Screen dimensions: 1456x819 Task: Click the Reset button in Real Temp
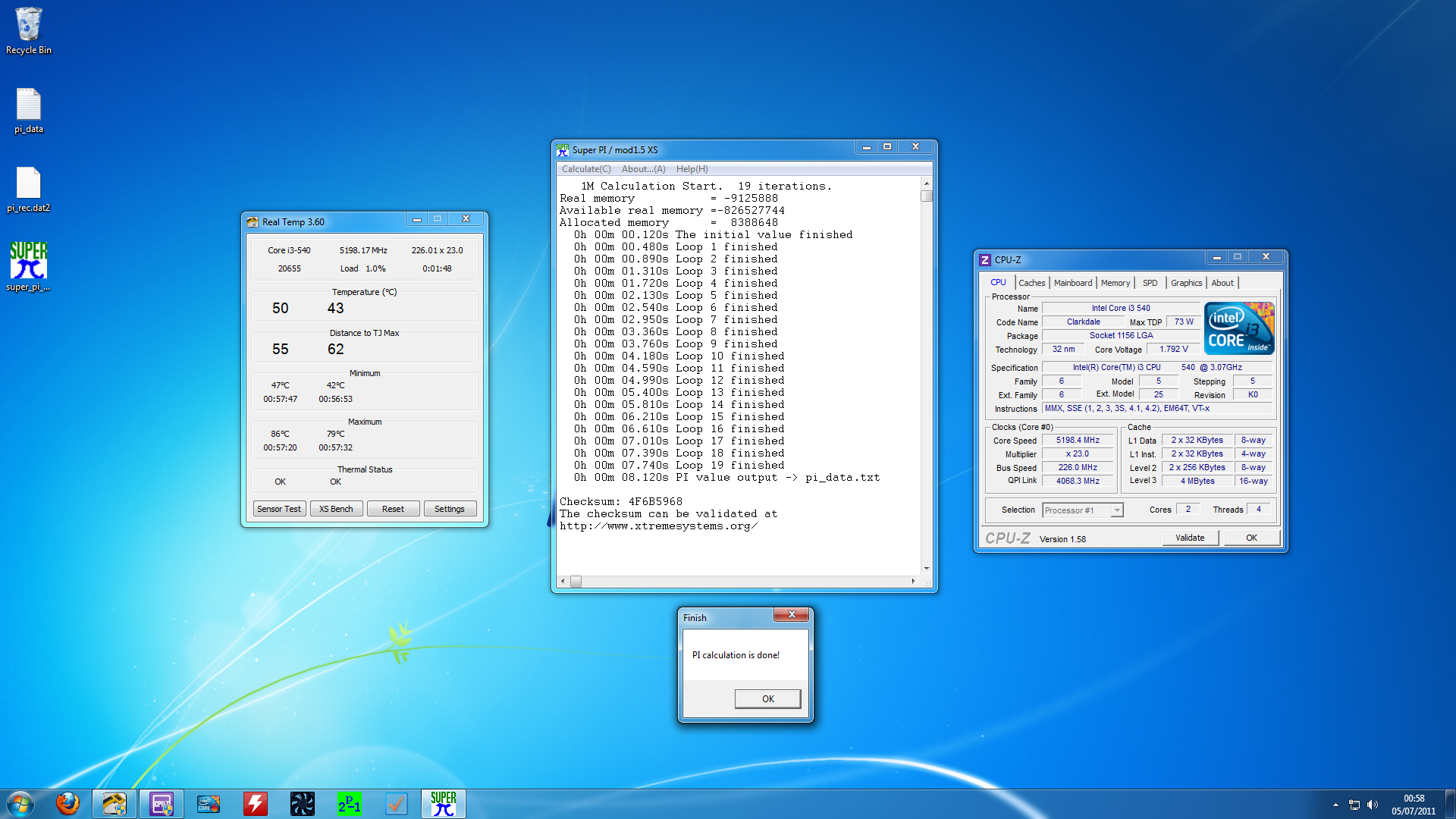(393, 509)
